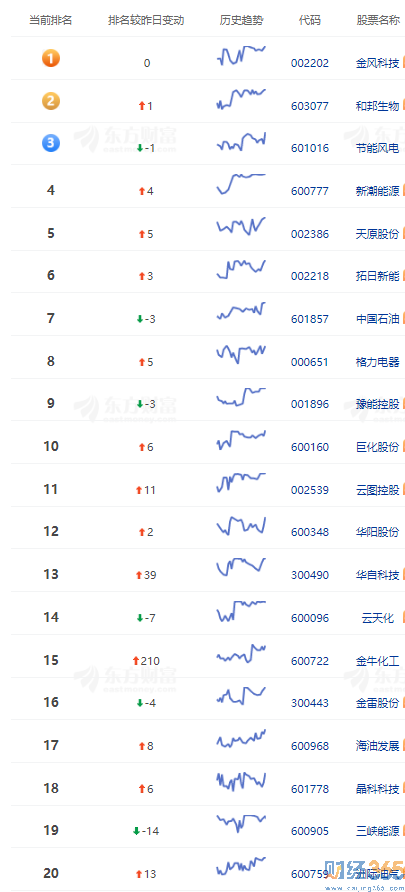This screenshot has width=405, height=892.
Task: View the trend sparkline for 金牛化工
Action: point(241,654)
